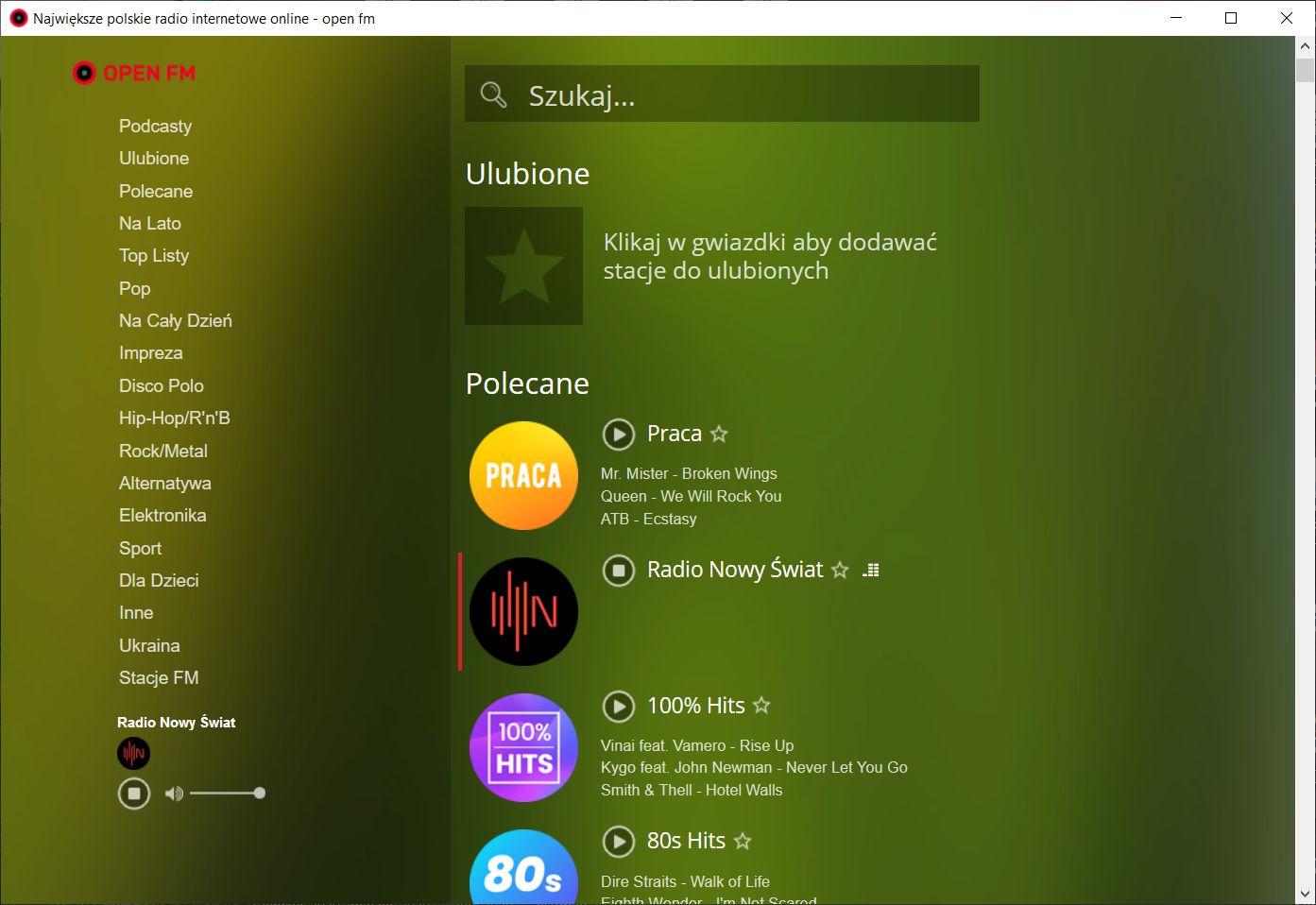Click 'Queen - We Will Rock You' track
The width and height of the screenshot is (1316, 905).
(692, 496)
